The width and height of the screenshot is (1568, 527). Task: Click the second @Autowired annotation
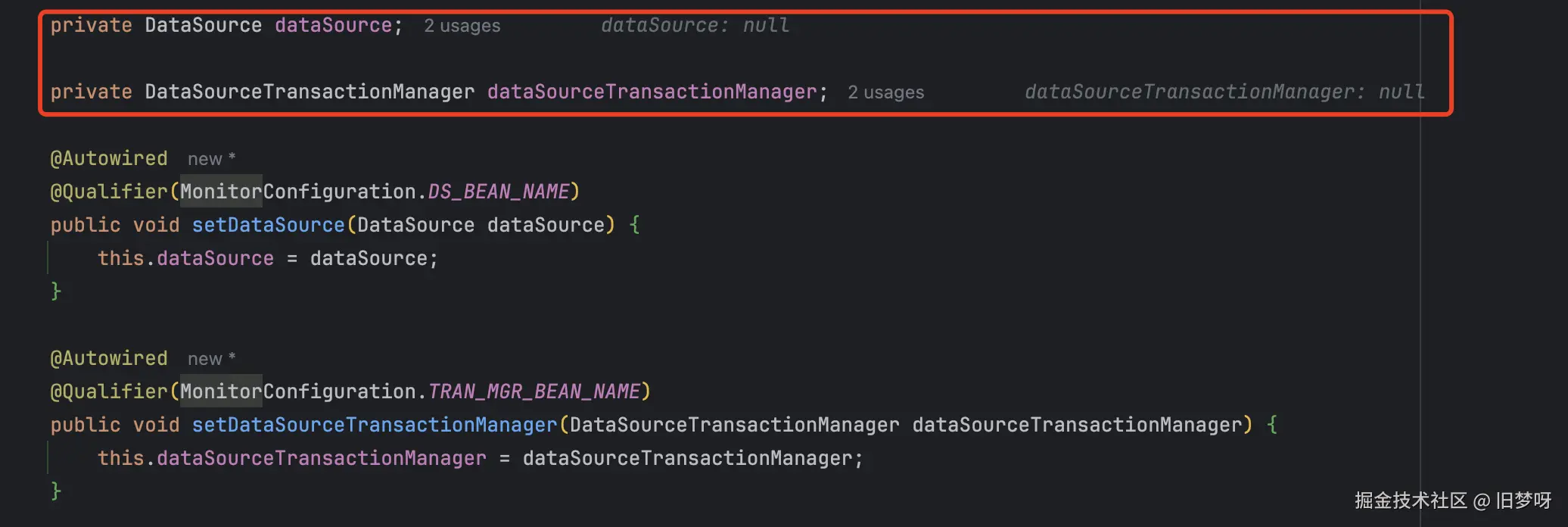click(x=109, y=359)
